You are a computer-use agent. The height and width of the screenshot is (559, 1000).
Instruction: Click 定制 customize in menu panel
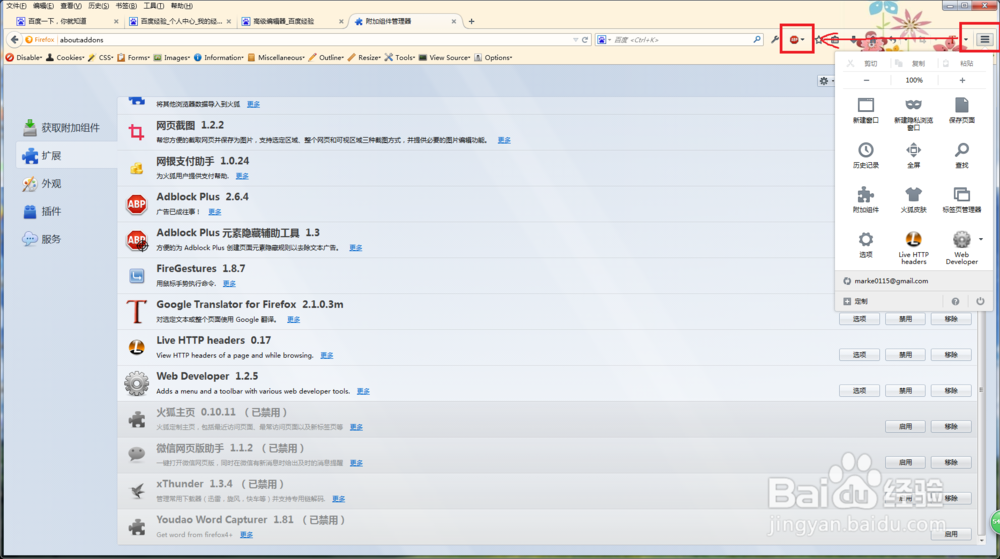(856, 301)
